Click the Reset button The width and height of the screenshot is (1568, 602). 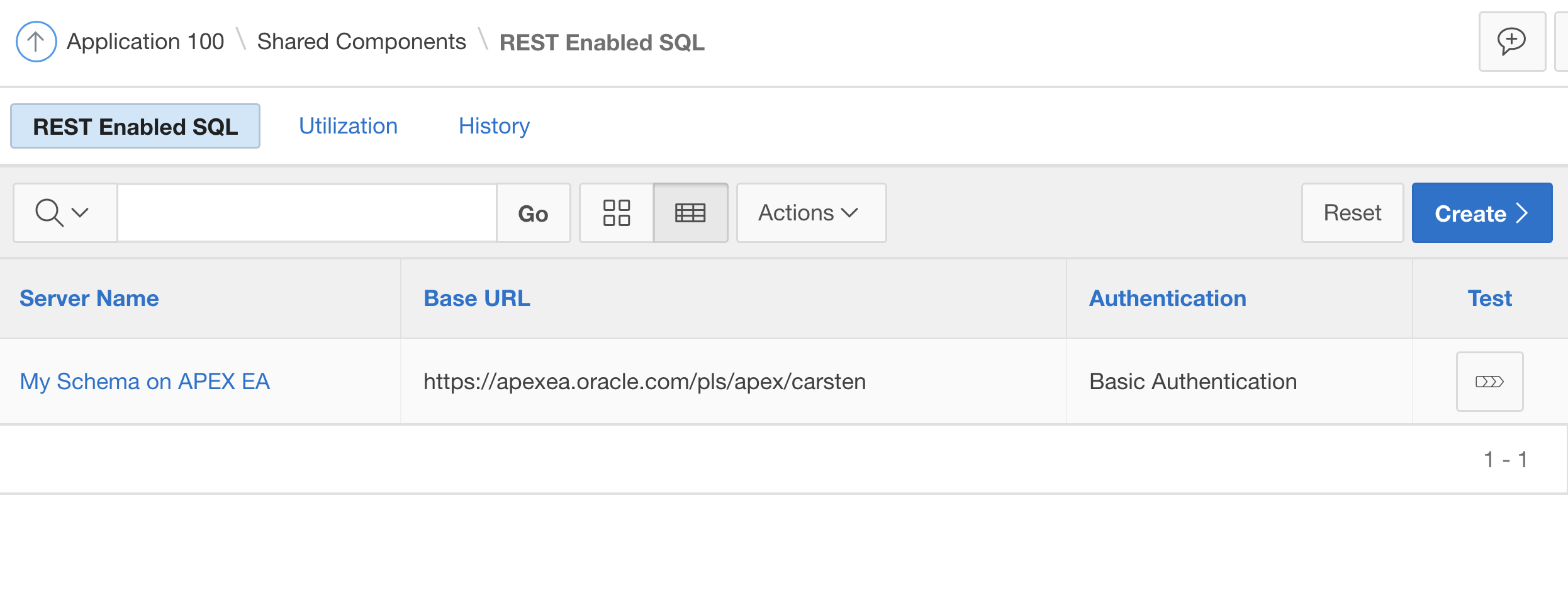point(1352,213)
